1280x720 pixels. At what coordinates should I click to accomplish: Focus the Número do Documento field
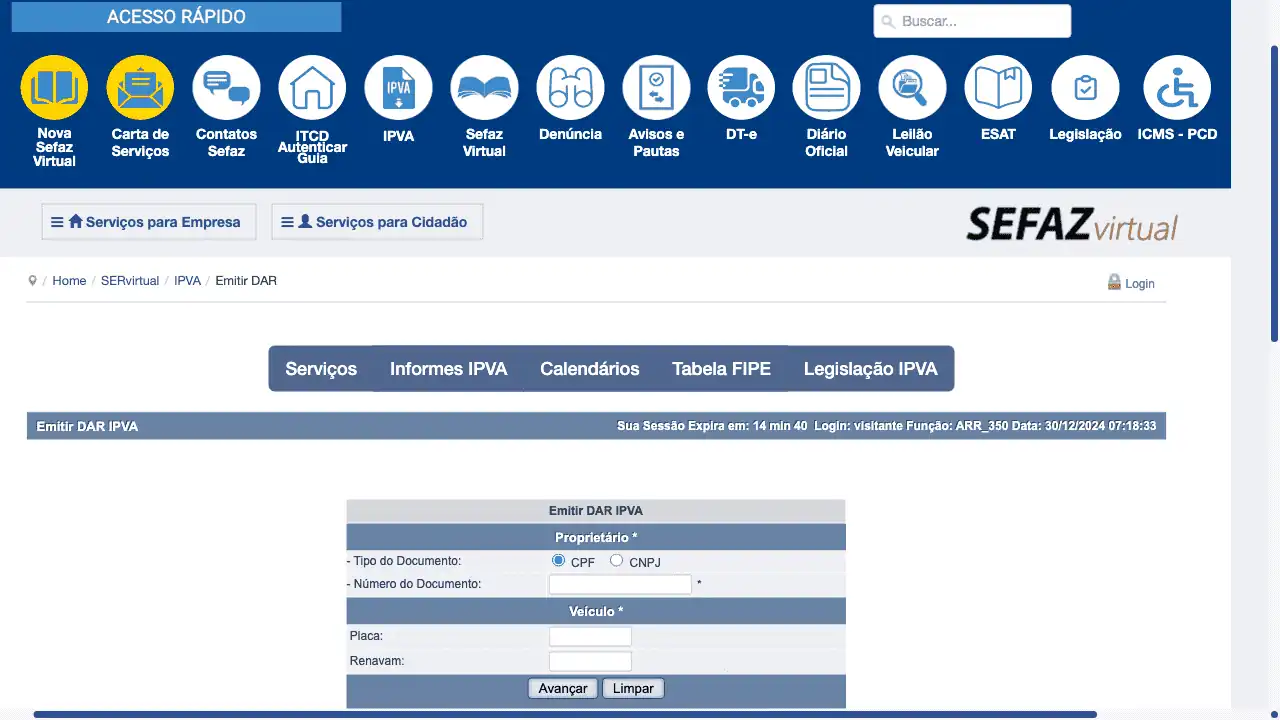(620, 584)
